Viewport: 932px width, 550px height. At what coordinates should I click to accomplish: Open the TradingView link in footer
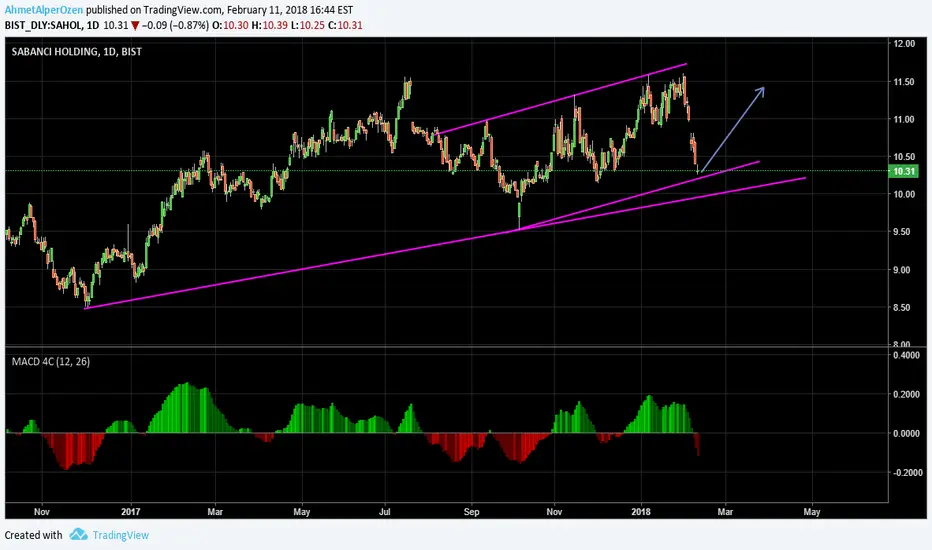click(x=121, y=535)
